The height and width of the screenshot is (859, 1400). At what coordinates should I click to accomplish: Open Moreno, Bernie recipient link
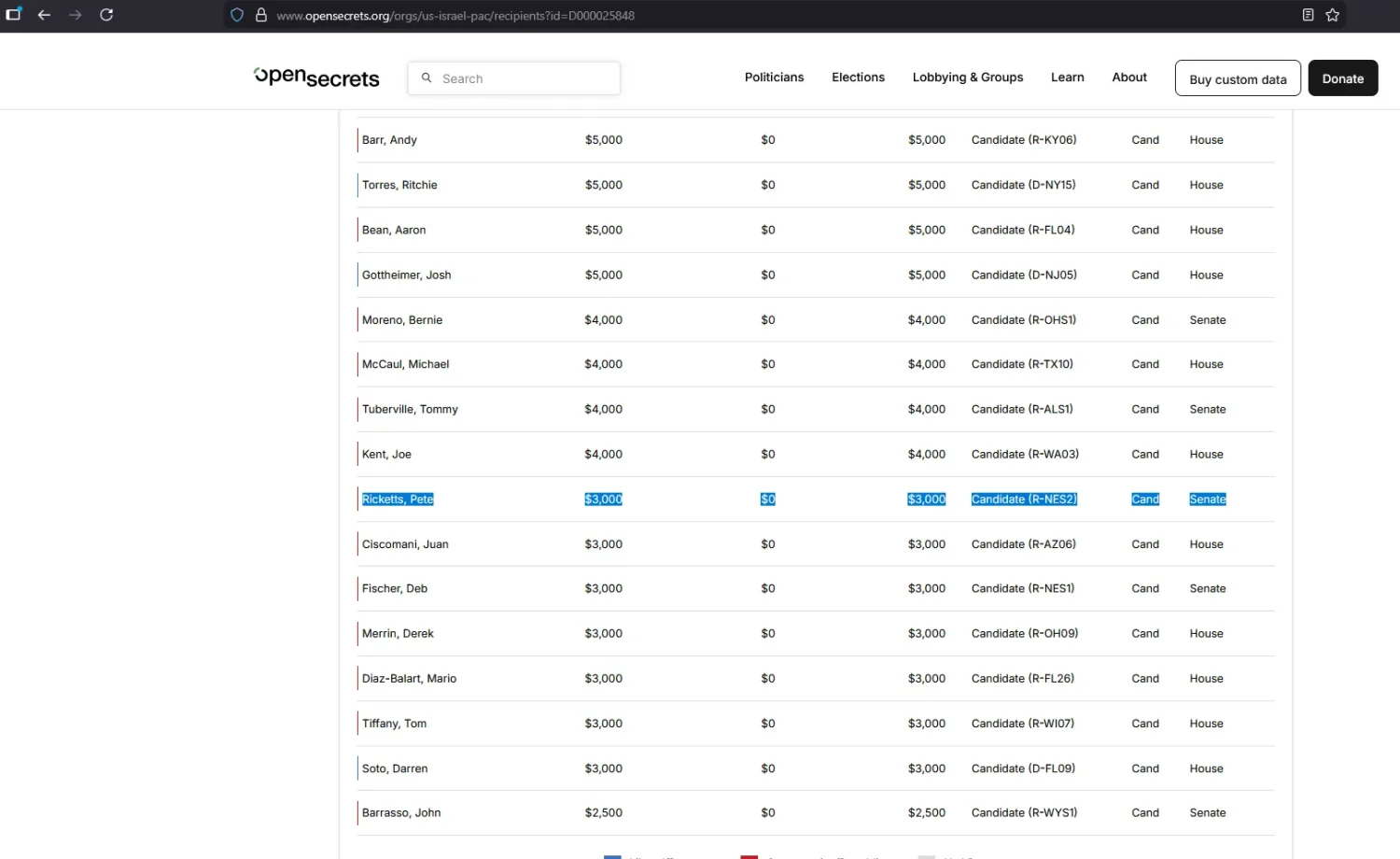pos(402,319)
